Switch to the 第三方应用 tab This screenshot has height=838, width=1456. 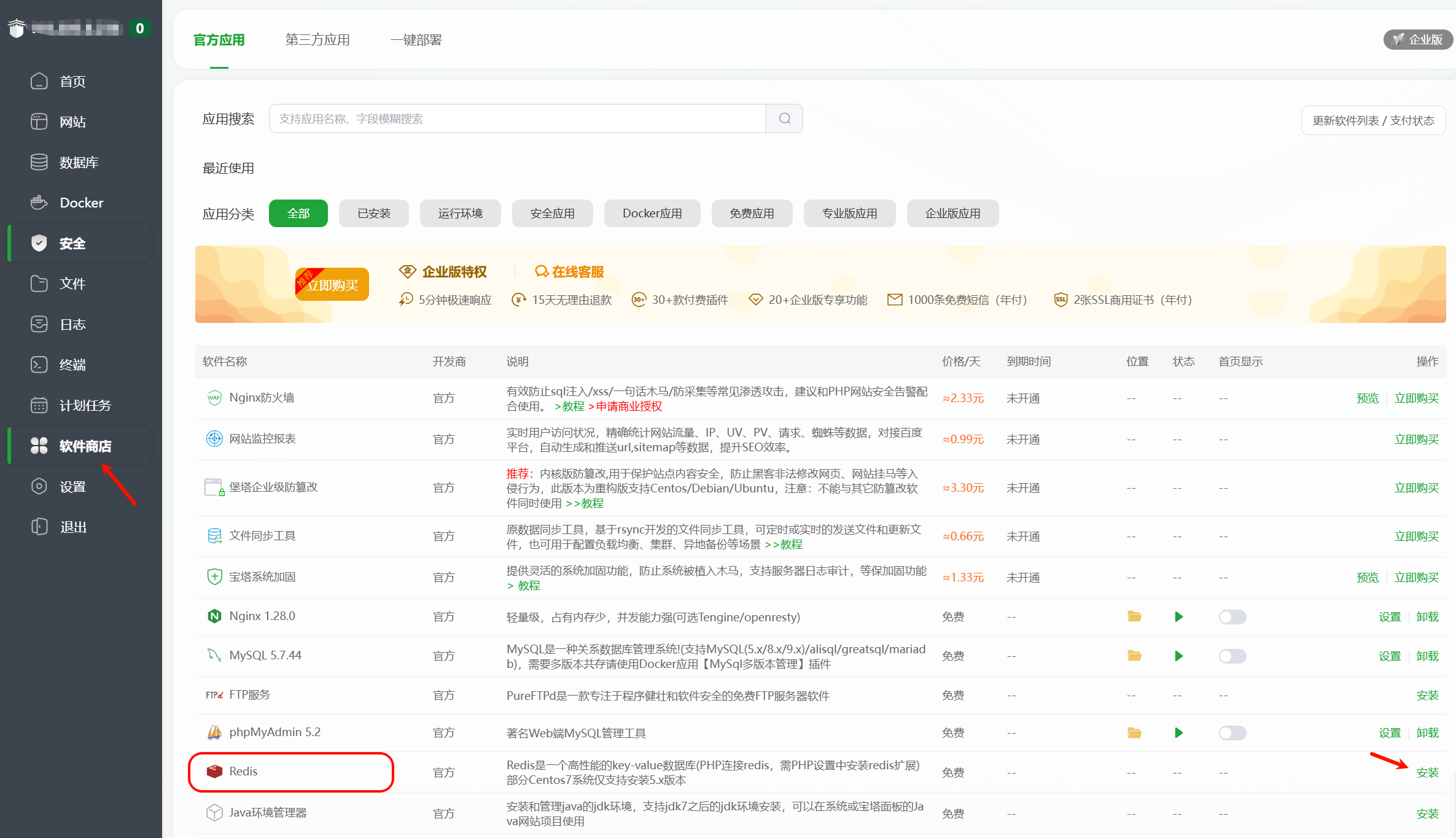click(317, 40)
